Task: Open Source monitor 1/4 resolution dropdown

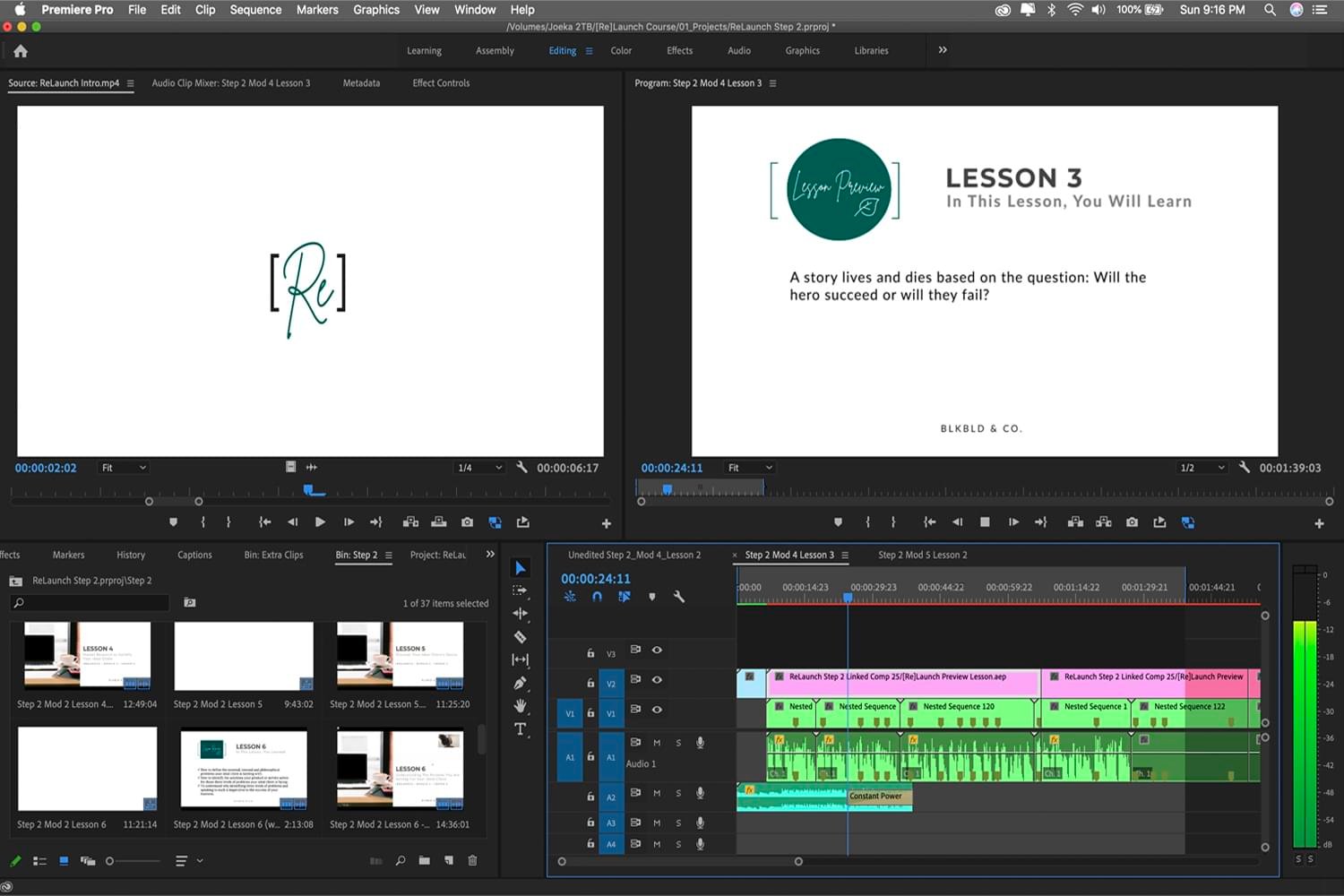Action: [479, 468]
